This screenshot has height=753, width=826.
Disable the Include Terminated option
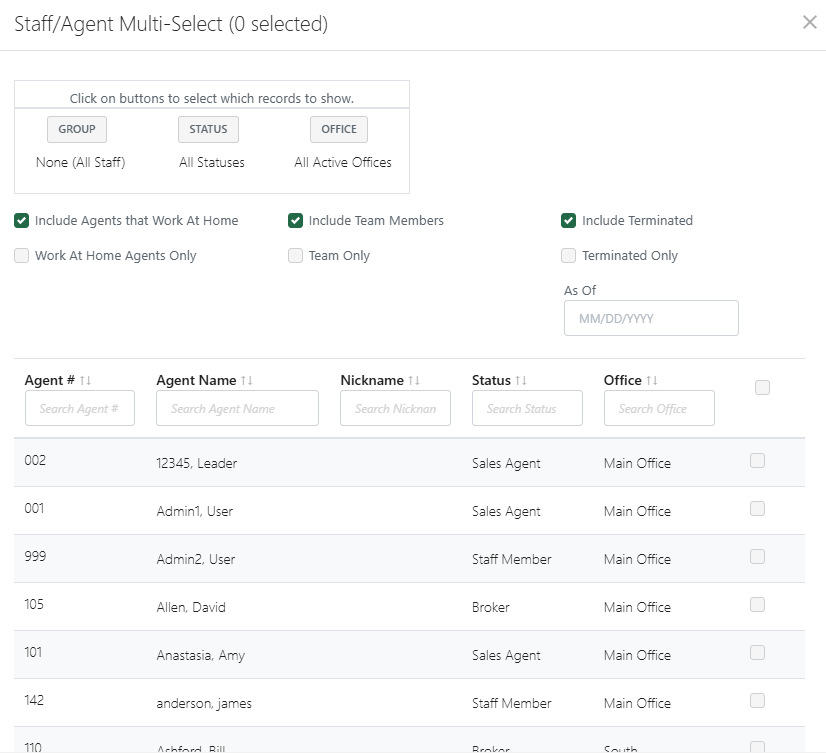pos(568,220)
